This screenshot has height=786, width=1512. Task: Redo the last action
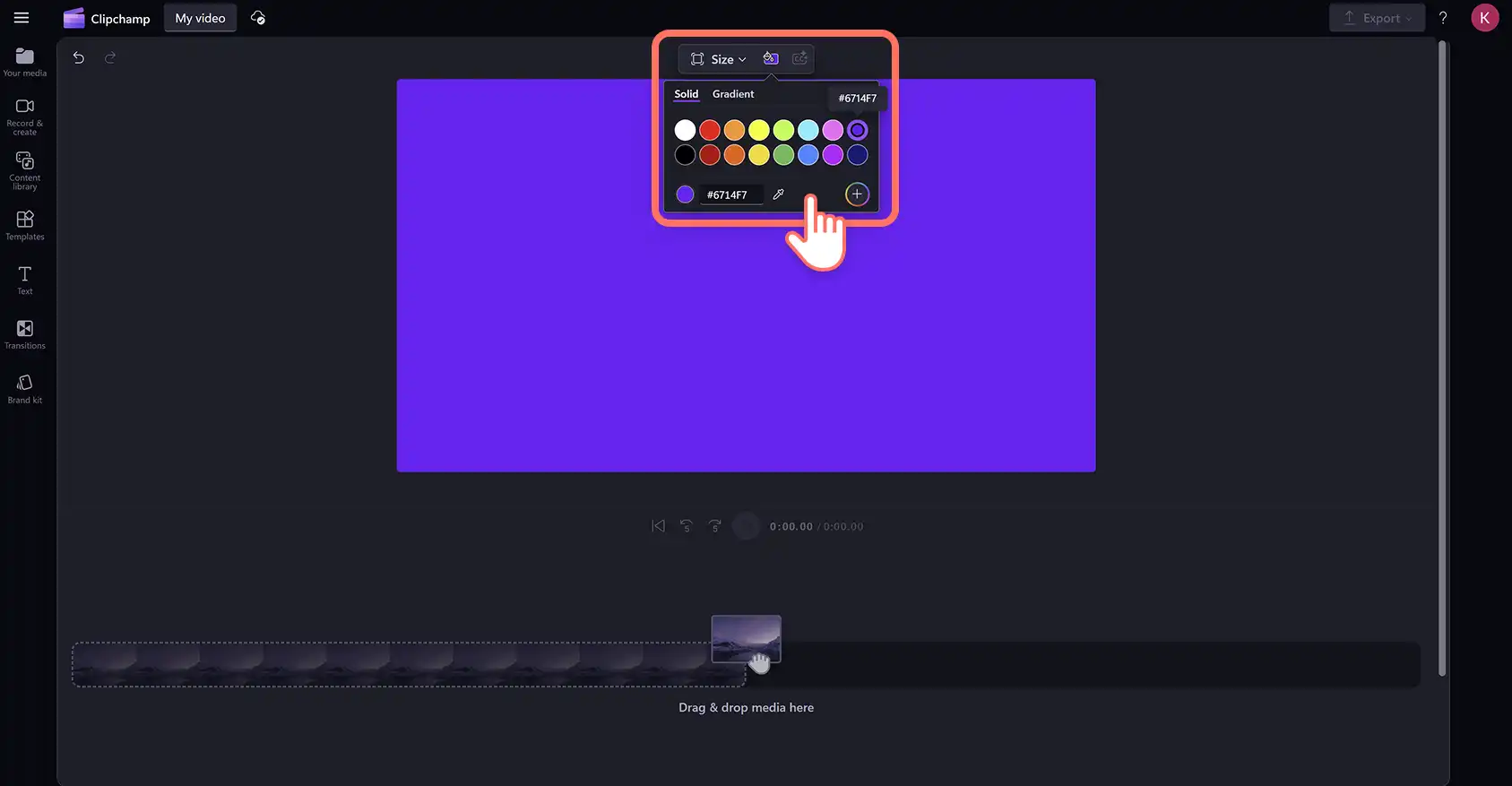110,57
